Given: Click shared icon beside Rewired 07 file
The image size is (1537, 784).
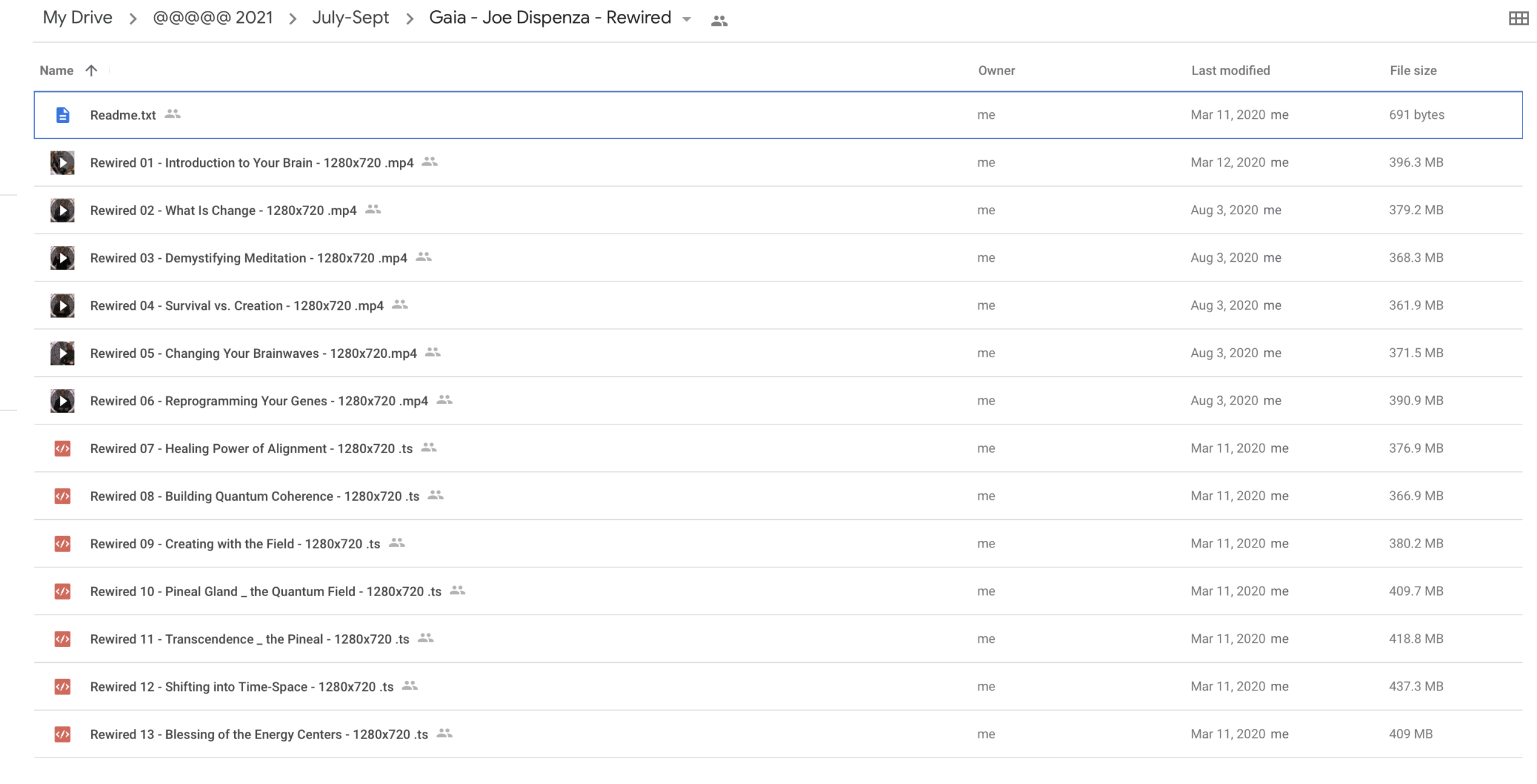Looking at the screenshot, I should click(x=429, y=448).
